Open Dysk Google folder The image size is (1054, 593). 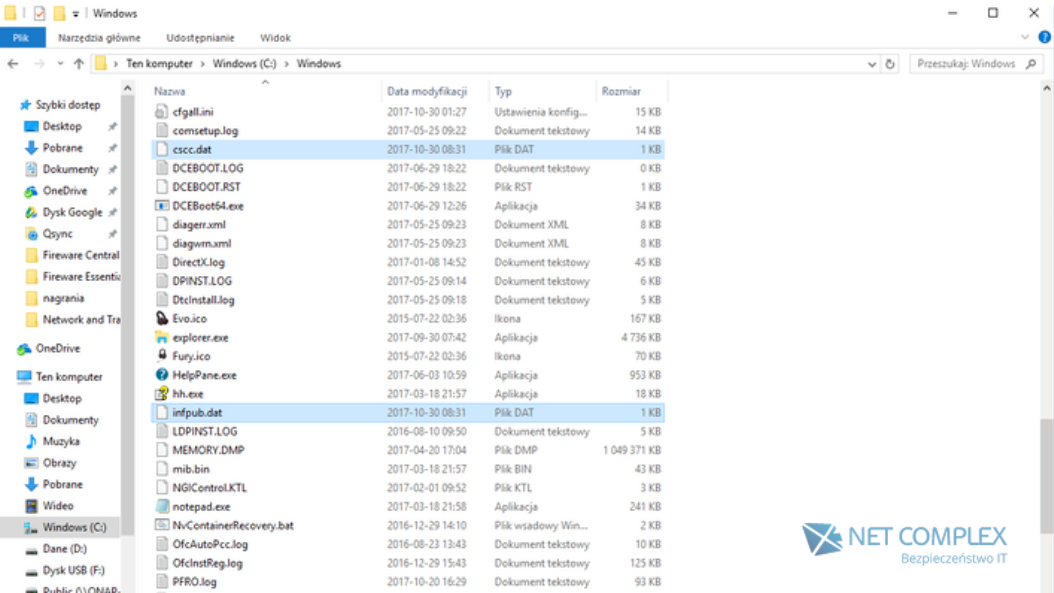(72, 212)
